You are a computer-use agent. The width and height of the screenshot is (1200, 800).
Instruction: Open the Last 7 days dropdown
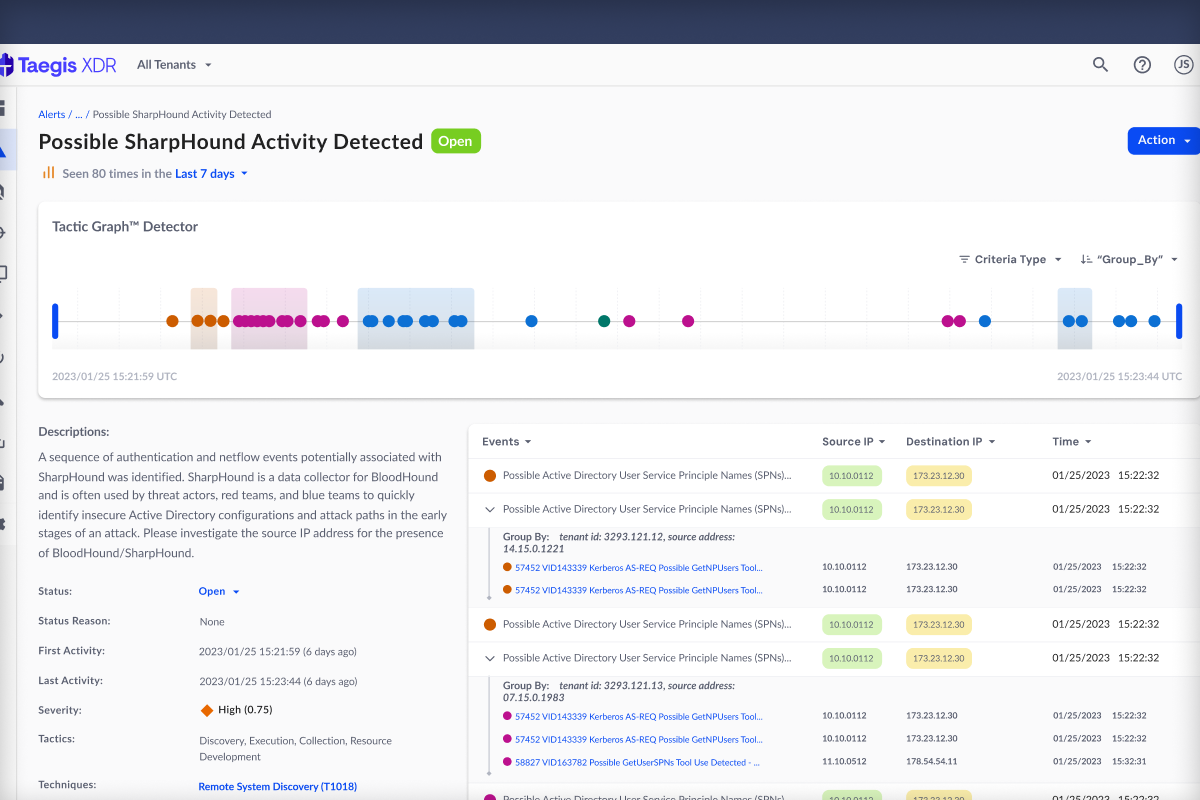[x=211, y=173]
